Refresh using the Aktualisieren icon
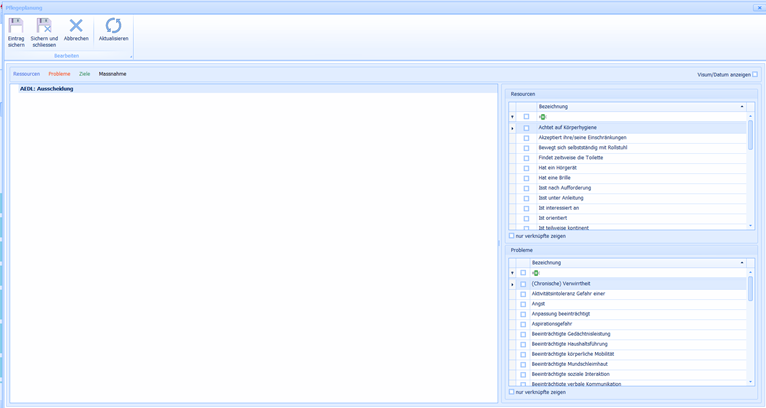The height and width of the screenshot is (408, 766). coord(113,26)
